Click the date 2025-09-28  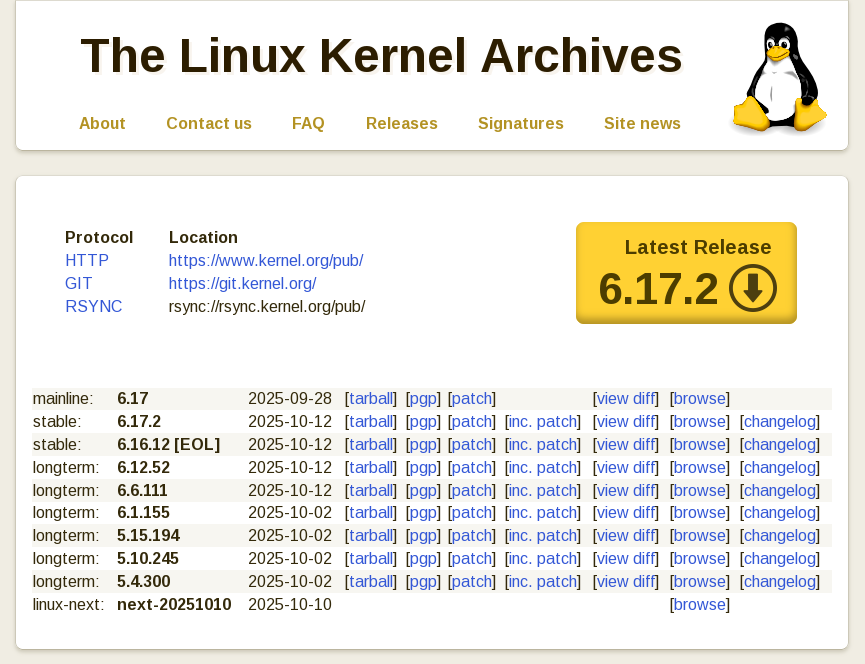[x=290, y=399]
